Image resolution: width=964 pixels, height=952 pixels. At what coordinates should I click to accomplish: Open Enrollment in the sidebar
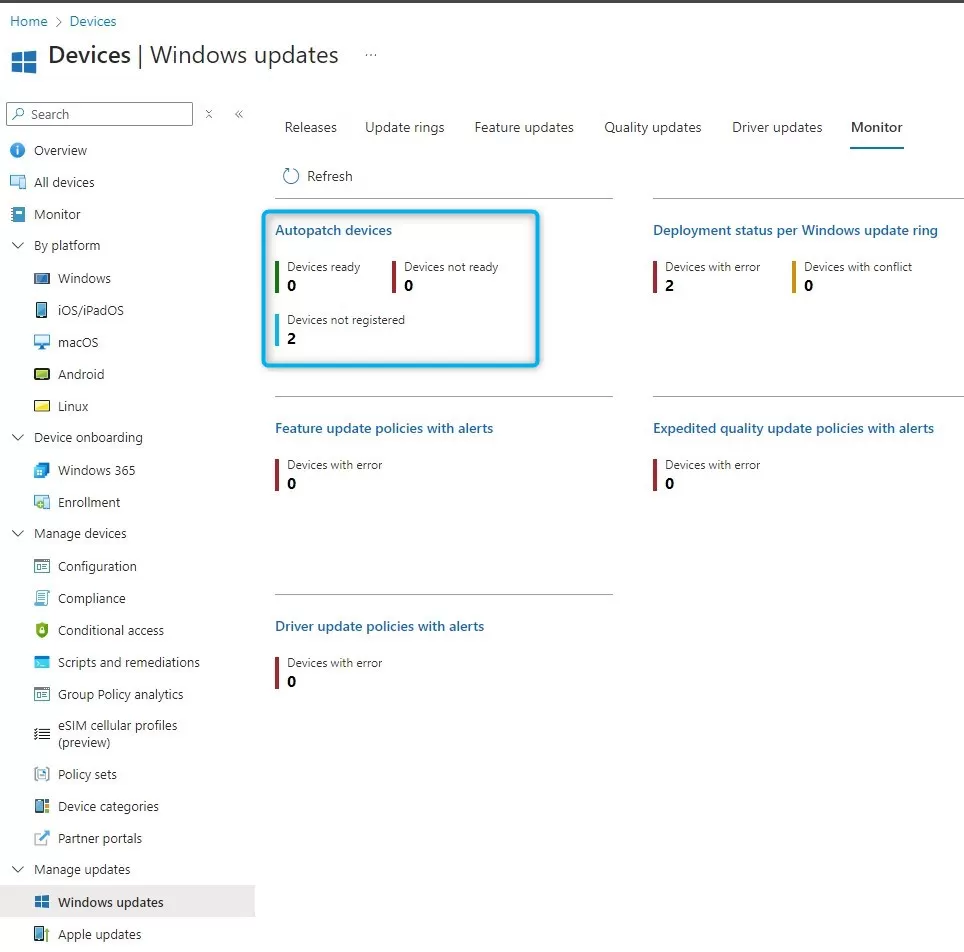click(x=89, y=502)
